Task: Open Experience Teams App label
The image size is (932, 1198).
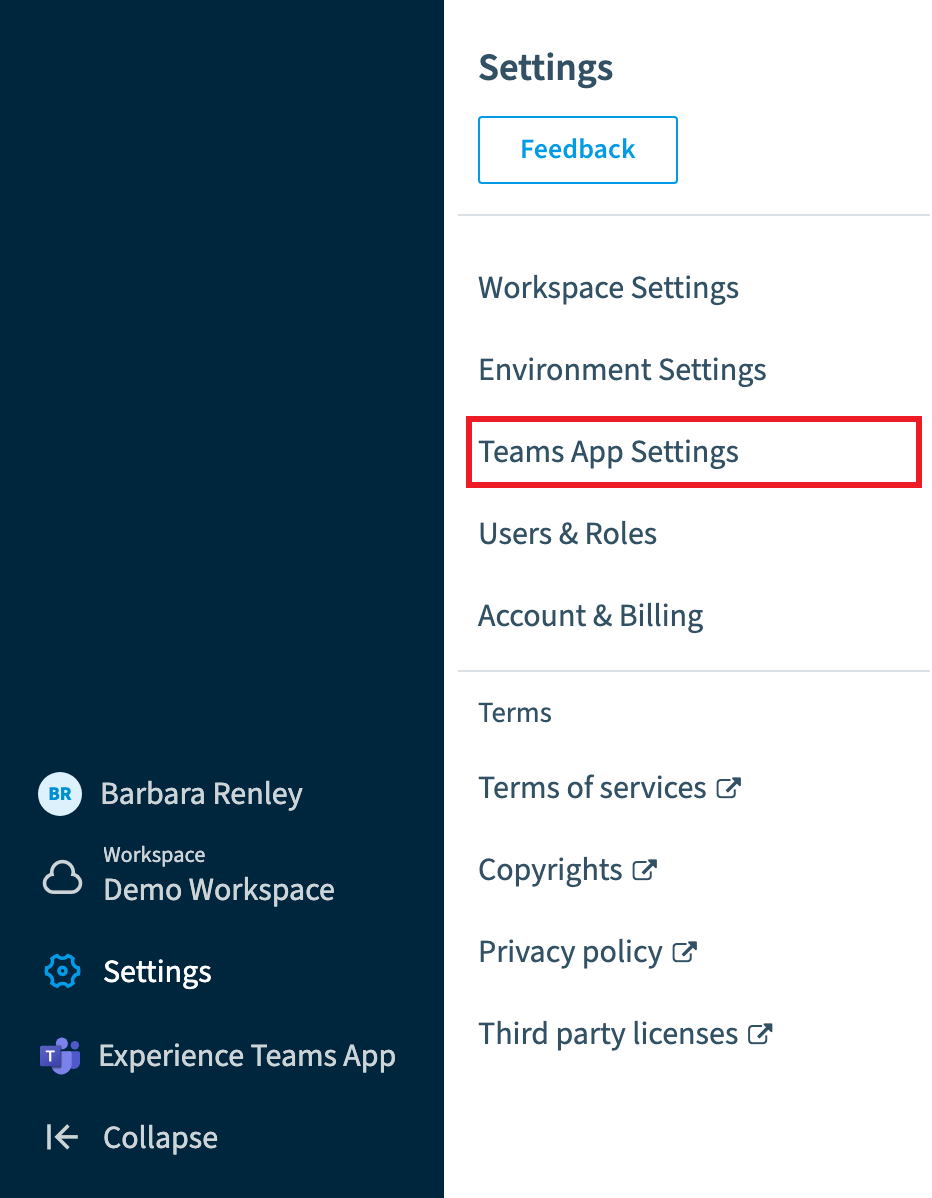Action: coord(247,1056)
